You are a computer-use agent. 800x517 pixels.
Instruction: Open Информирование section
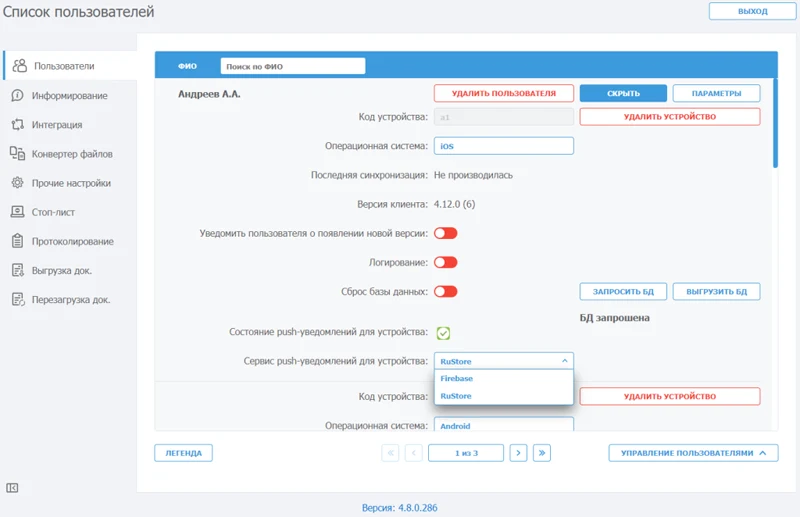click(x=70, y=95)
